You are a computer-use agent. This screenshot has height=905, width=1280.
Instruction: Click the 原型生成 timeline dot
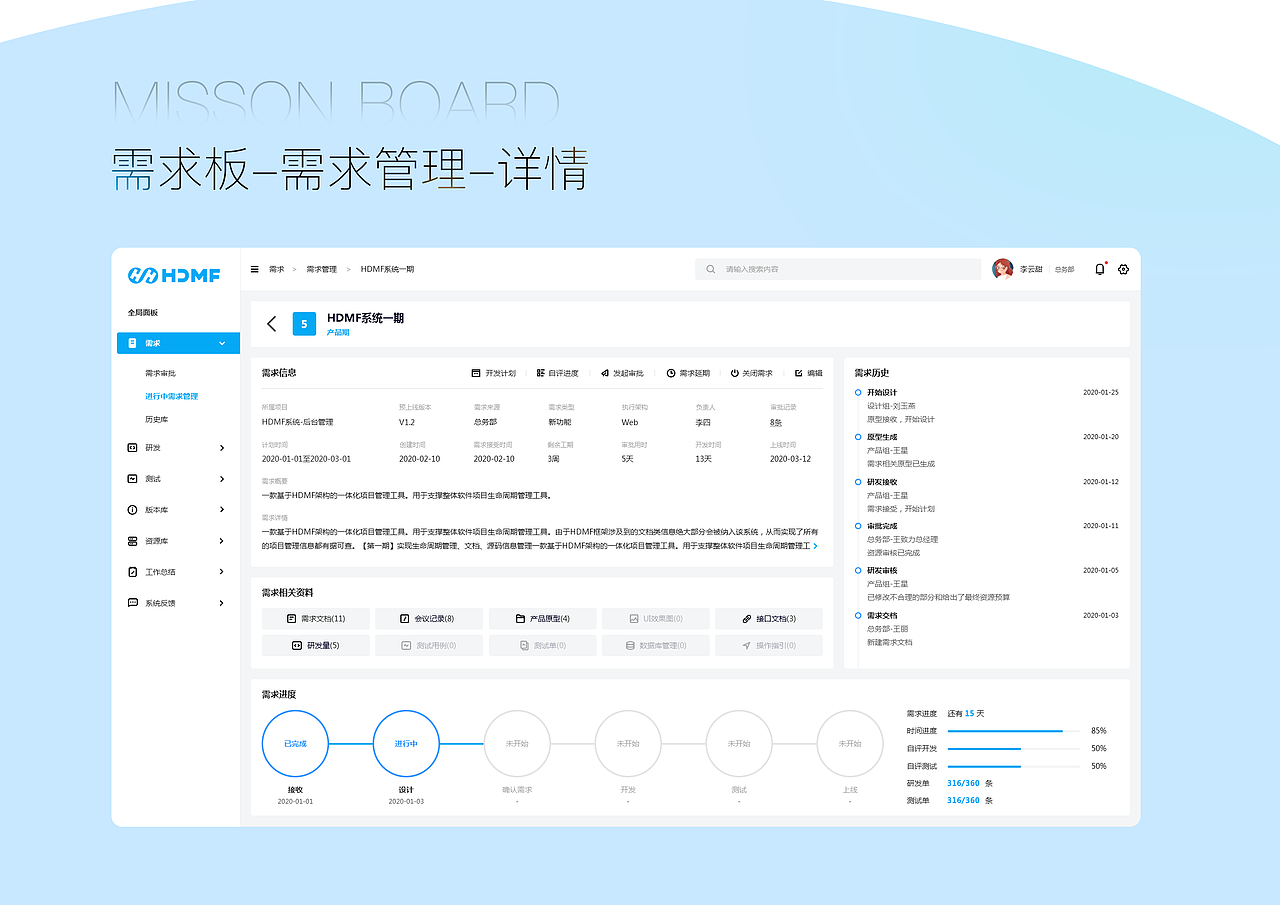858,437
